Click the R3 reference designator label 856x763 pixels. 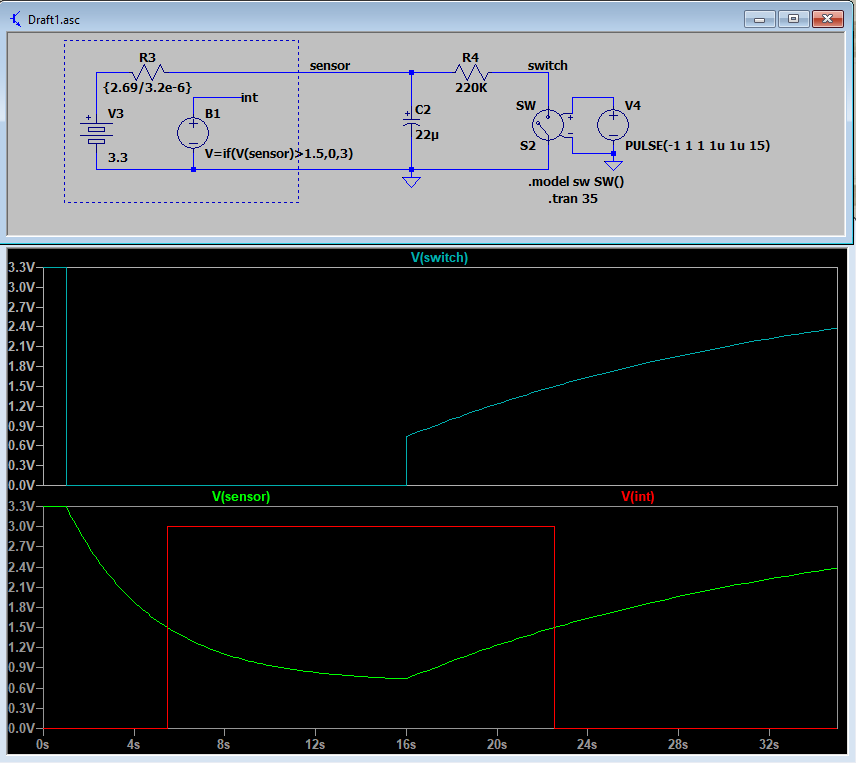pyautogui.click(x=147, y=58)
